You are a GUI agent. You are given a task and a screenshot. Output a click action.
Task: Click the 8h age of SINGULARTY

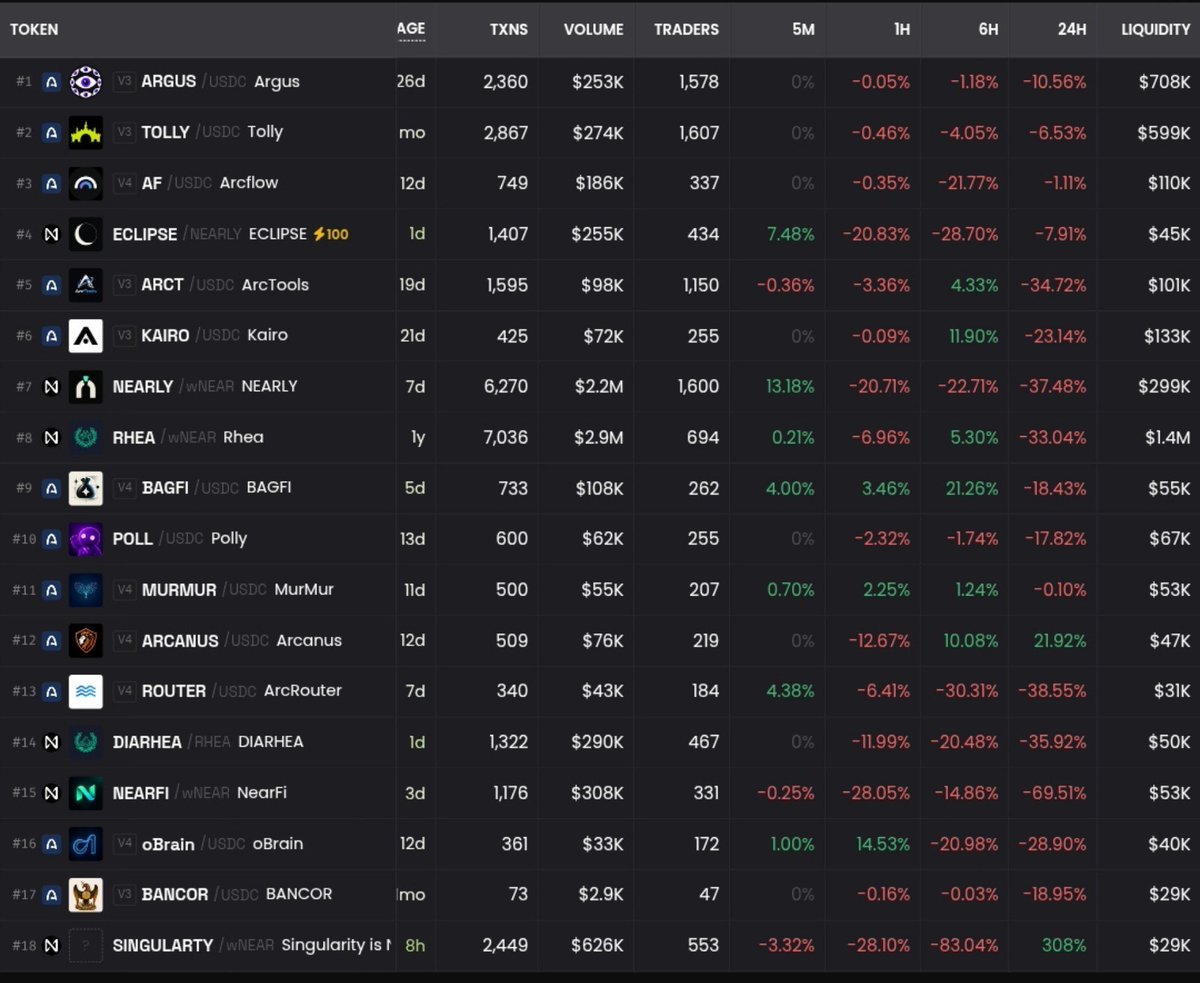pyautogui.click(x=414, y=945)
